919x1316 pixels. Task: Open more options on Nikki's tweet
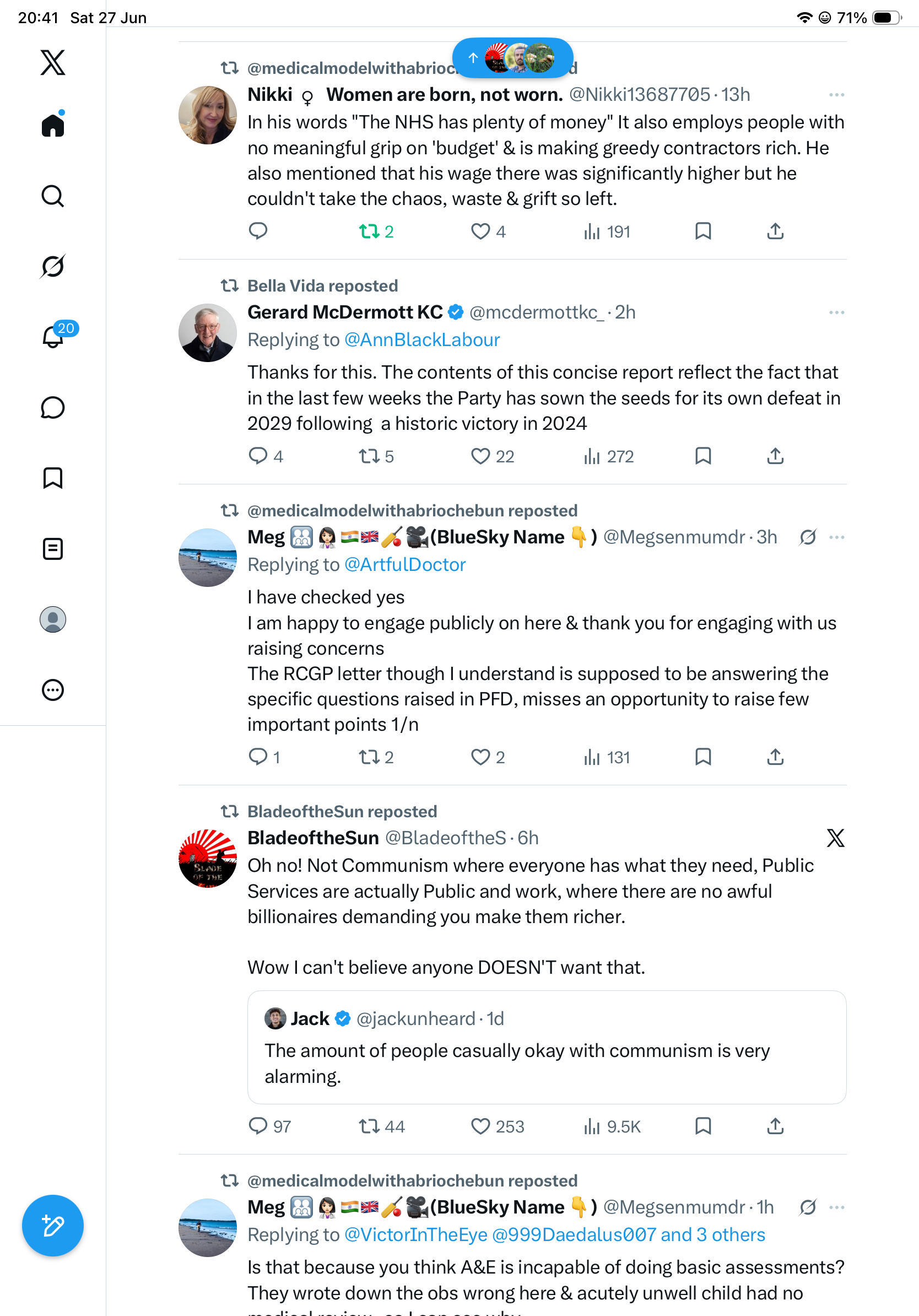click(836, 95)
